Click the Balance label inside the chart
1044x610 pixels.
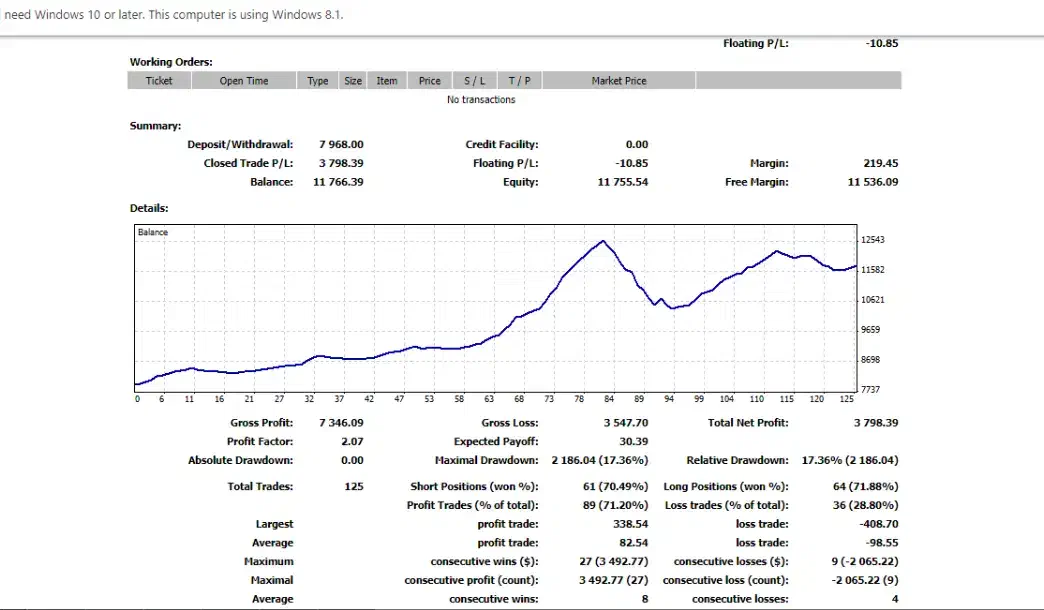[x=153, y=232]
